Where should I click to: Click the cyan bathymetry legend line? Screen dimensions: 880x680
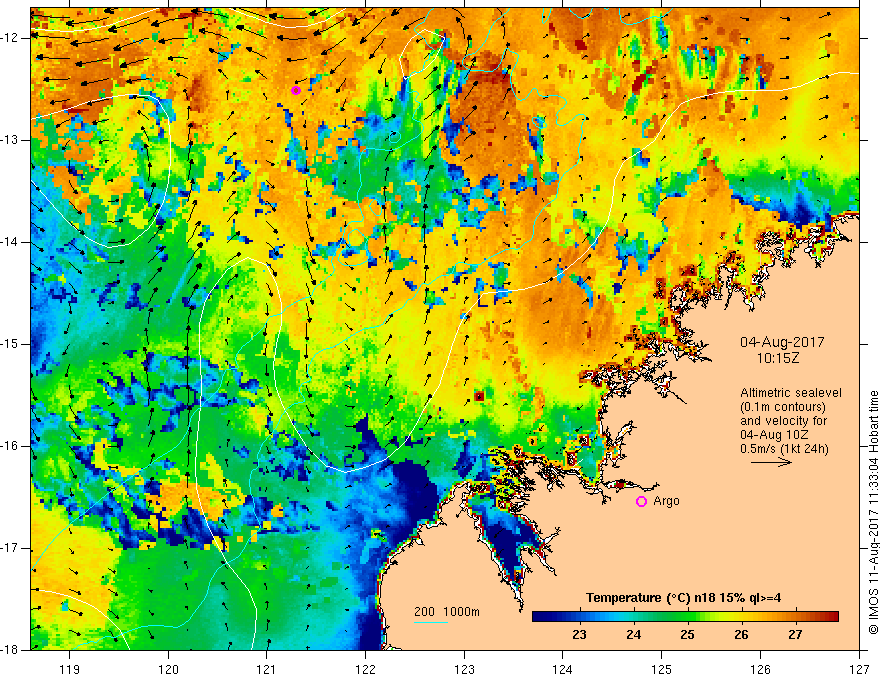click(x=430, y=622)
